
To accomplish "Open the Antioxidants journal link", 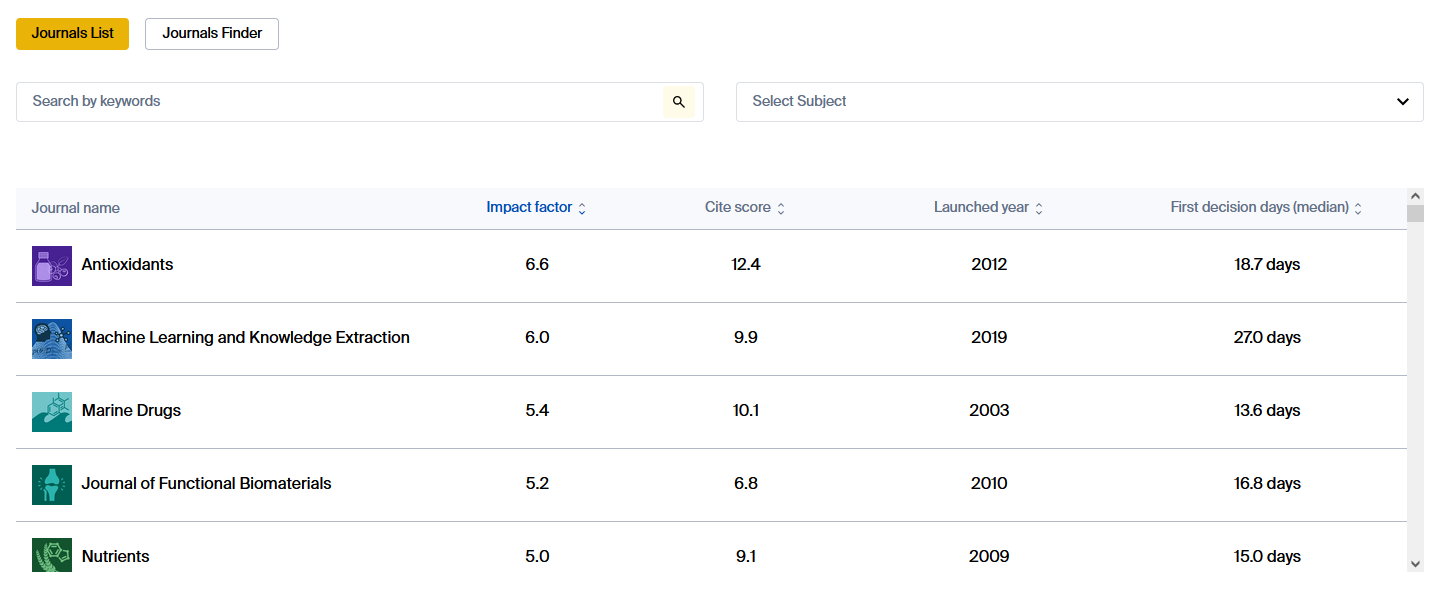I will (x=127, y=265).
